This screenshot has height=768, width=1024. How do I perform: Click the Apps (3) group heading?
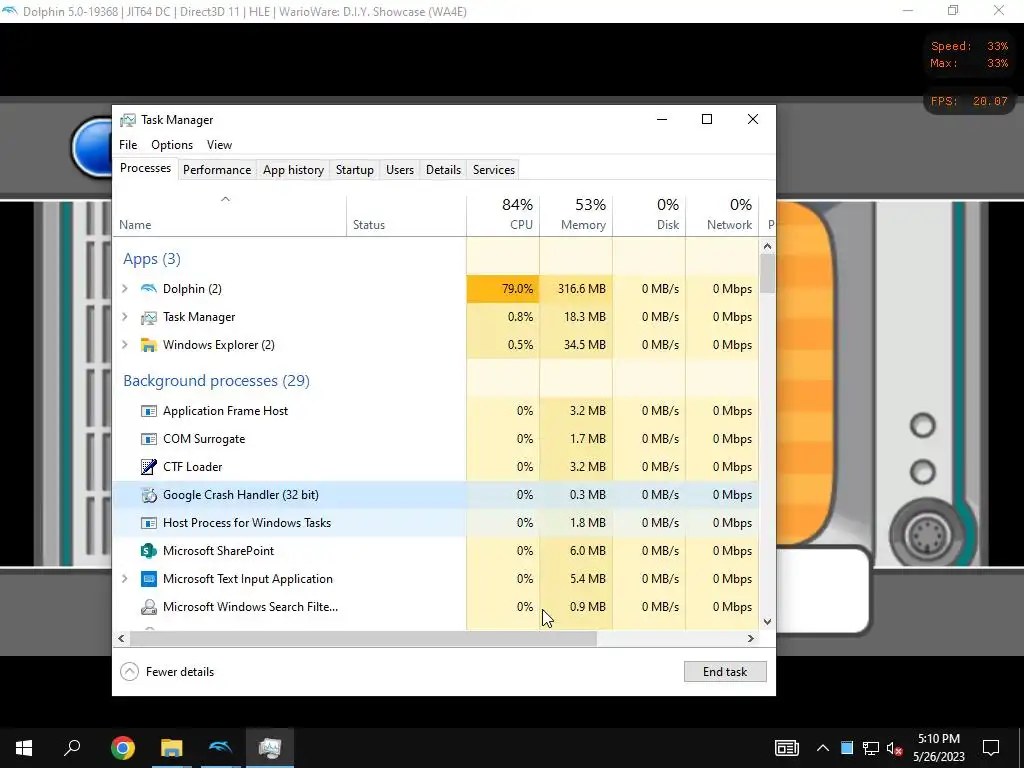(152, 259)
